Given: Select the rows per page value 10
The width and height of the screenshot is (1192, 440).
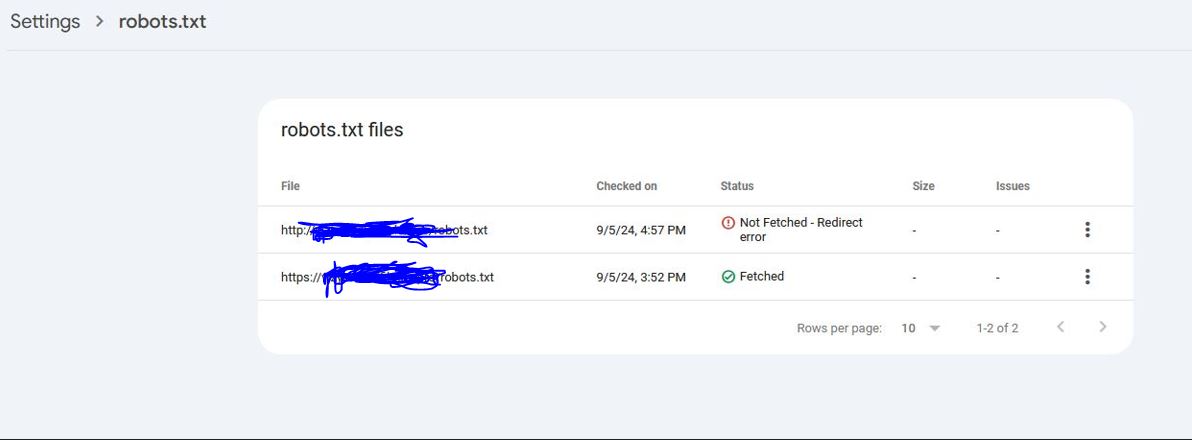Looking at the screenshot, I should 908,328.
